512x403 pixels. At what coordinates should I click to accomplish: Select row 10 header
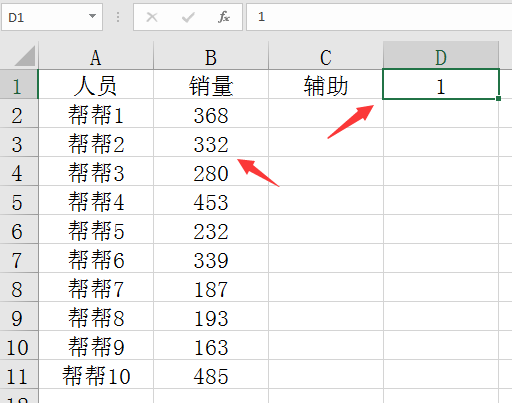point(19,345)
